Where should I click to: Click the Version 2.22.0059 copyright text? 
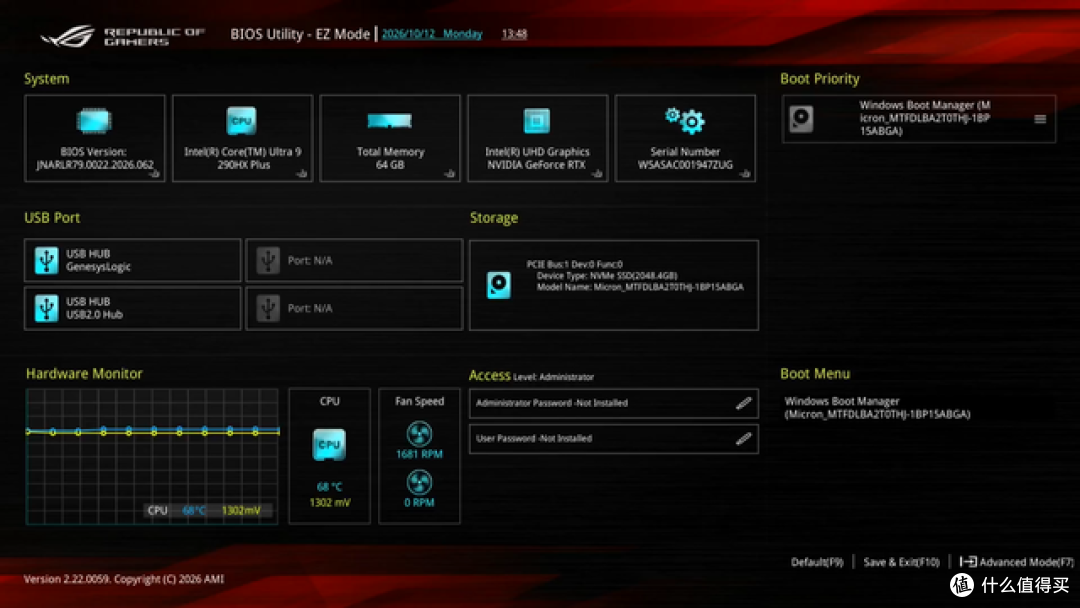click(x=124, y=579)
